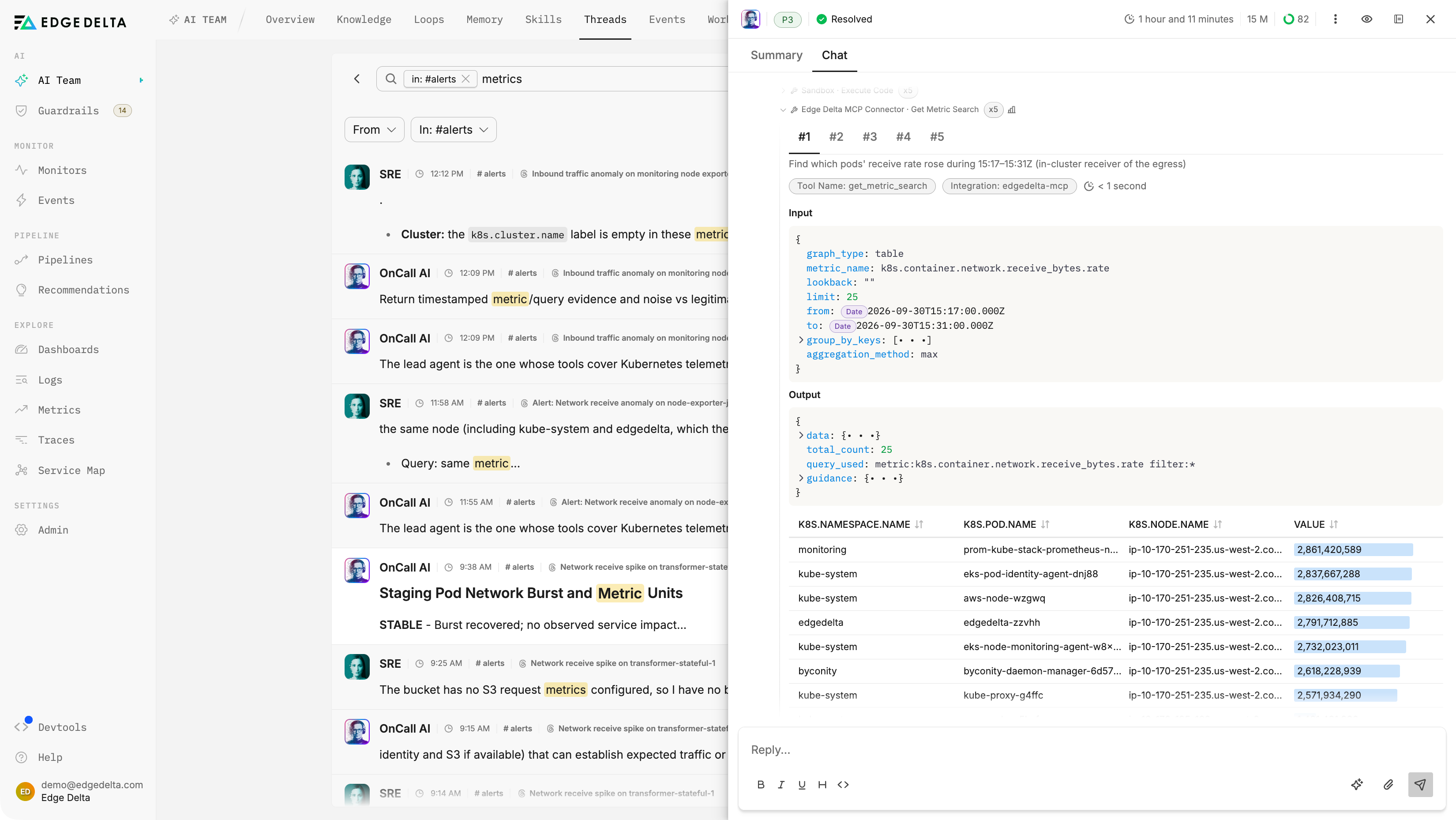Open the From dropdown filter
This screenshot has width=1456, height=820.
coord(374,129)
